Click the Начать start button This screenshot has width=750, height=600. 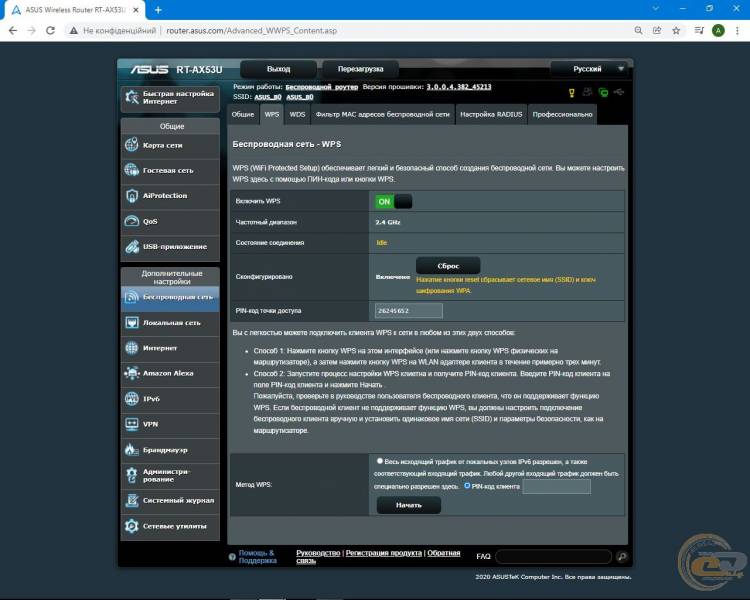tap(409, 505)
